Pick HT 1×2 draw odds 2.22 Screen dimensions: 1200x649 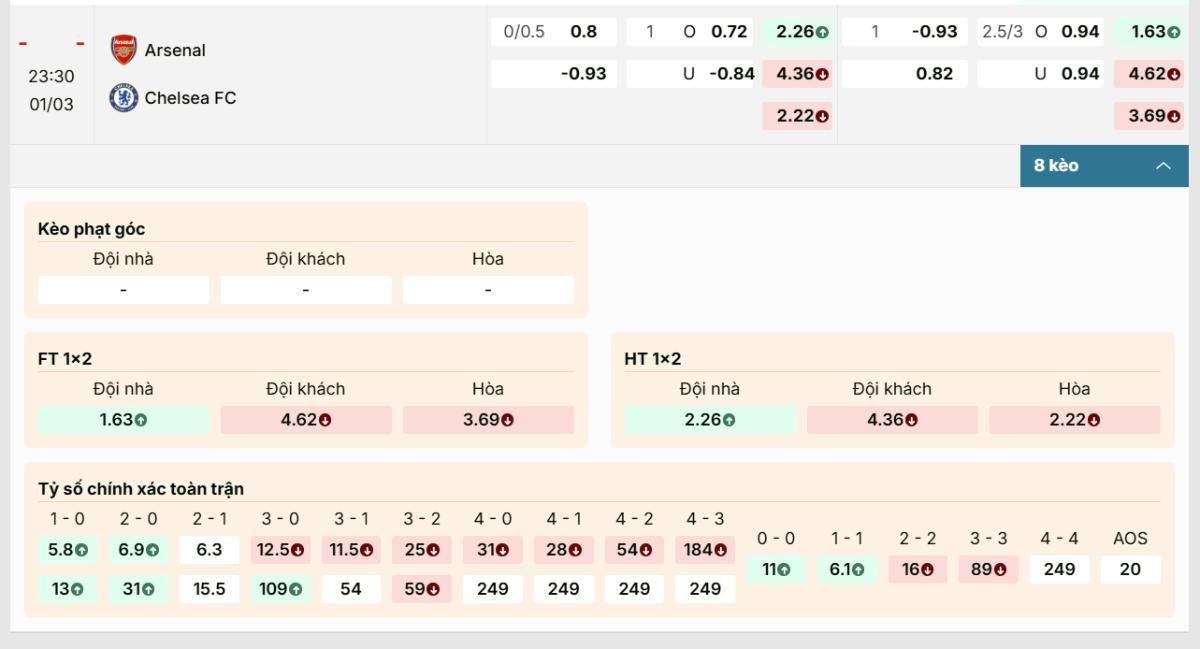(x=1075, y=420)
